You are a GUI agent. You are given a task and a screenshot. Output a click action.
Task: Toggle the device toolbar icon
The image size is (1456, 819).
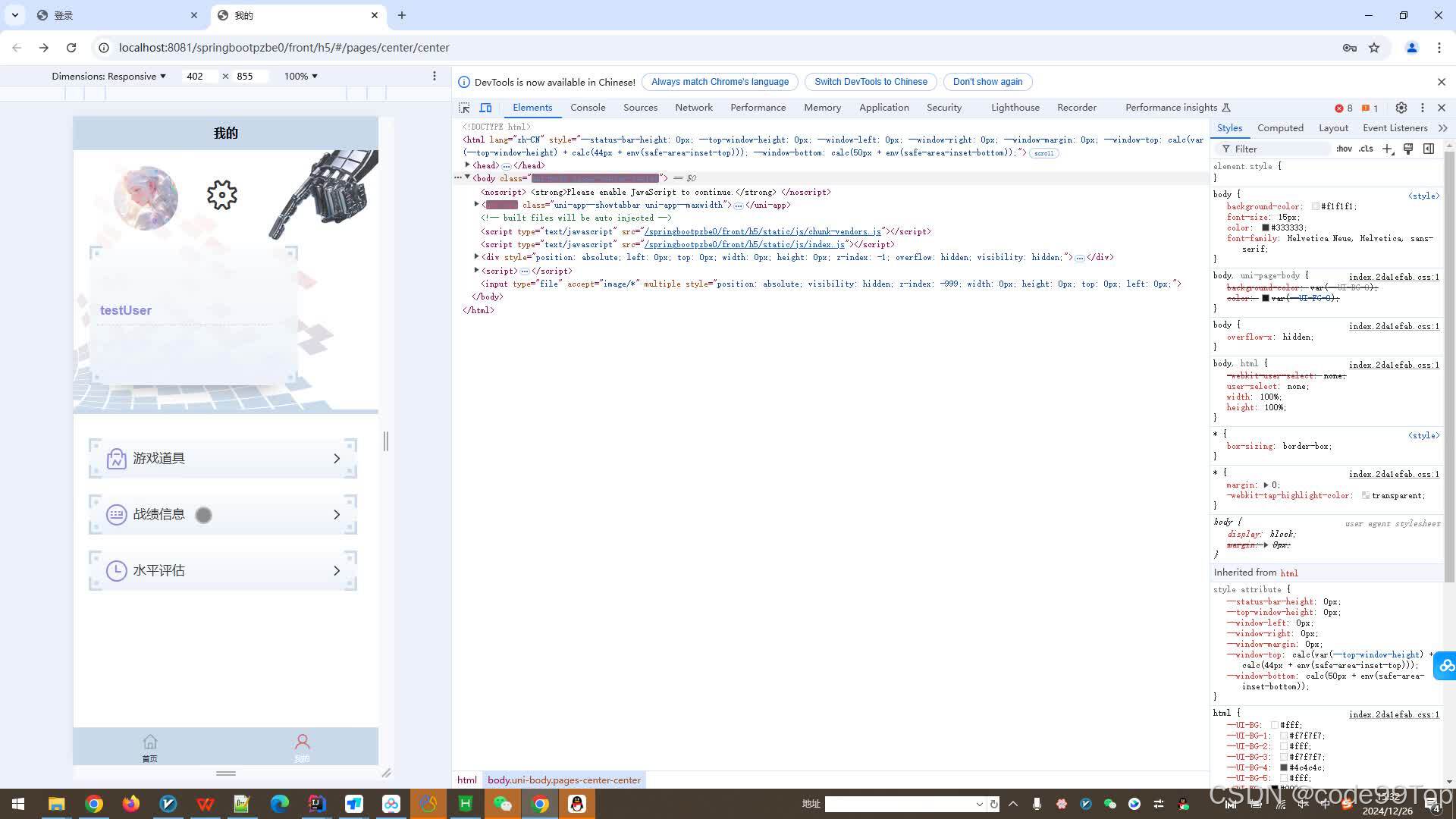point(485,108)
